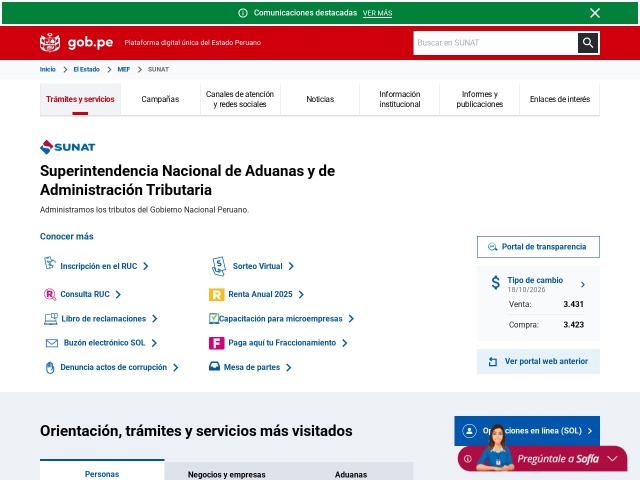Select the Personas tab
The width and height of the screenshot is (640, 480).
point(102,470)
